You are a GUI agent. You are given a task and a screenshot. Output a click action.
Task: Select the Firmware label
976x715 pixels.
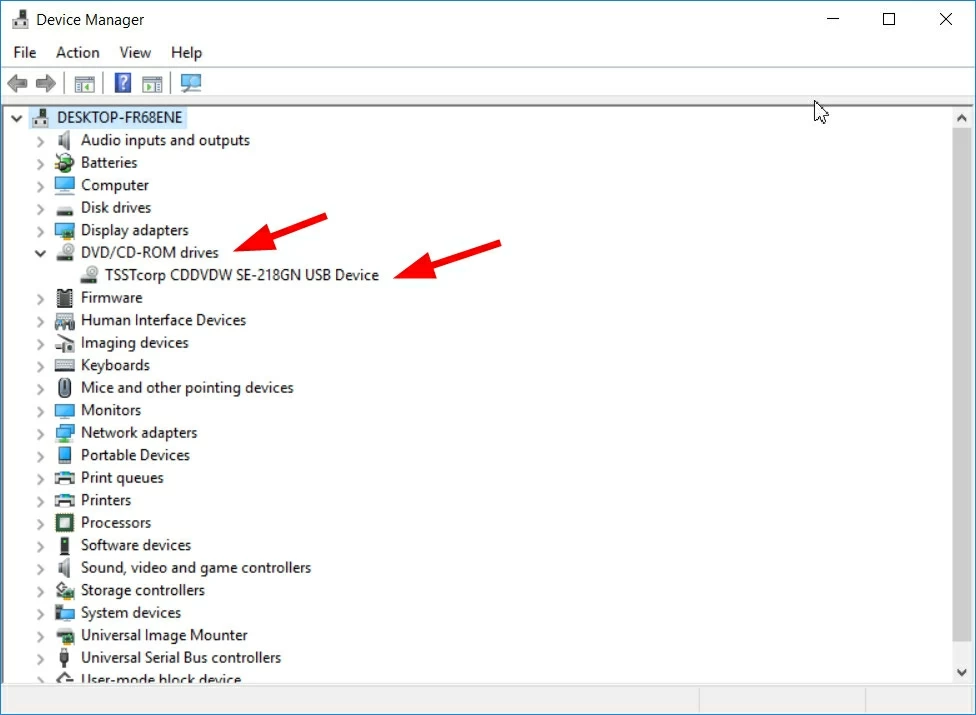point(111,297)
